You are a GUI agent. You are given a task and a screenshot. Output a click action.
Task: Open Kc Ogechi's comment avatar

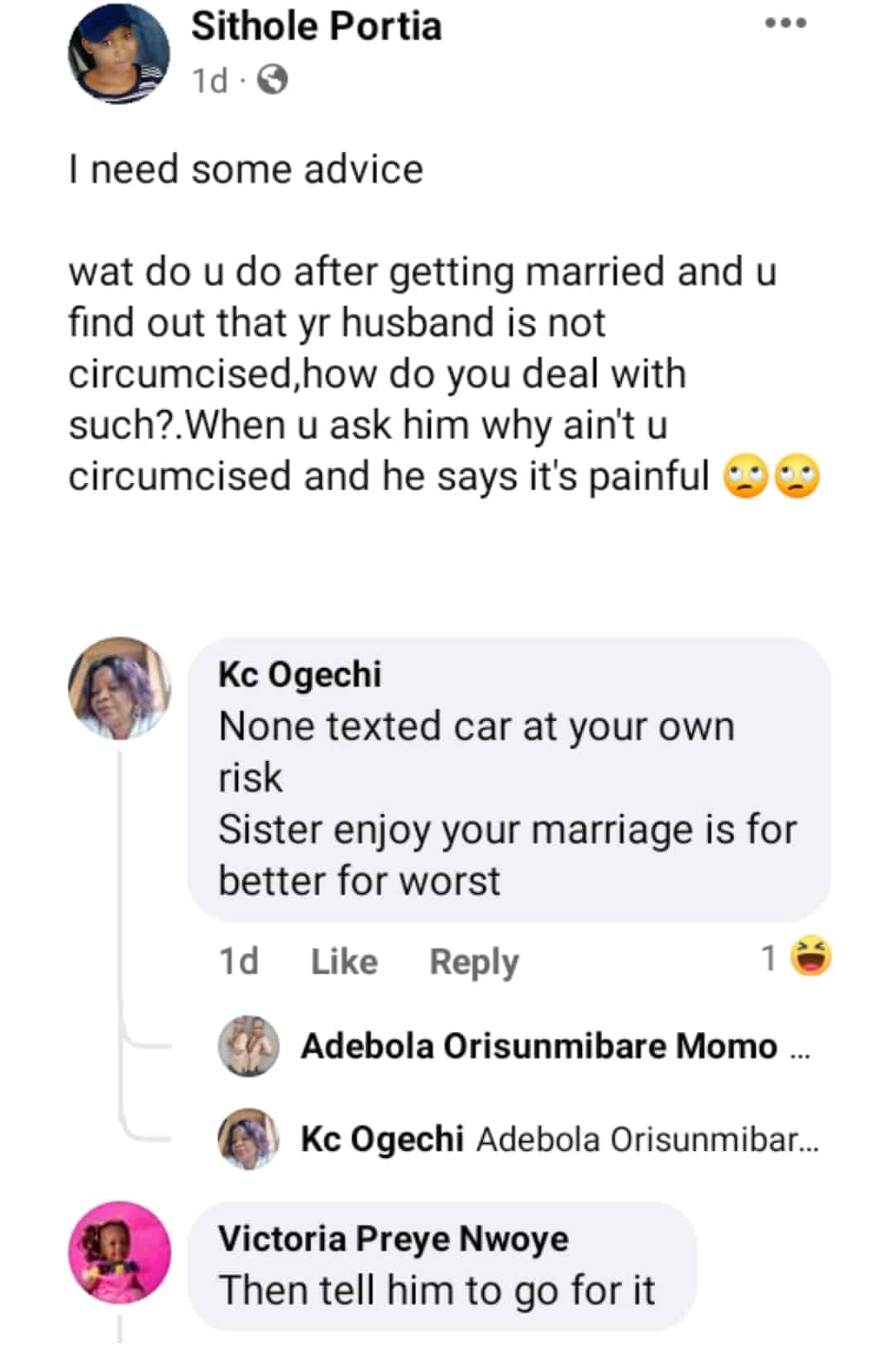pyautogui.click(x=119, y=687)
